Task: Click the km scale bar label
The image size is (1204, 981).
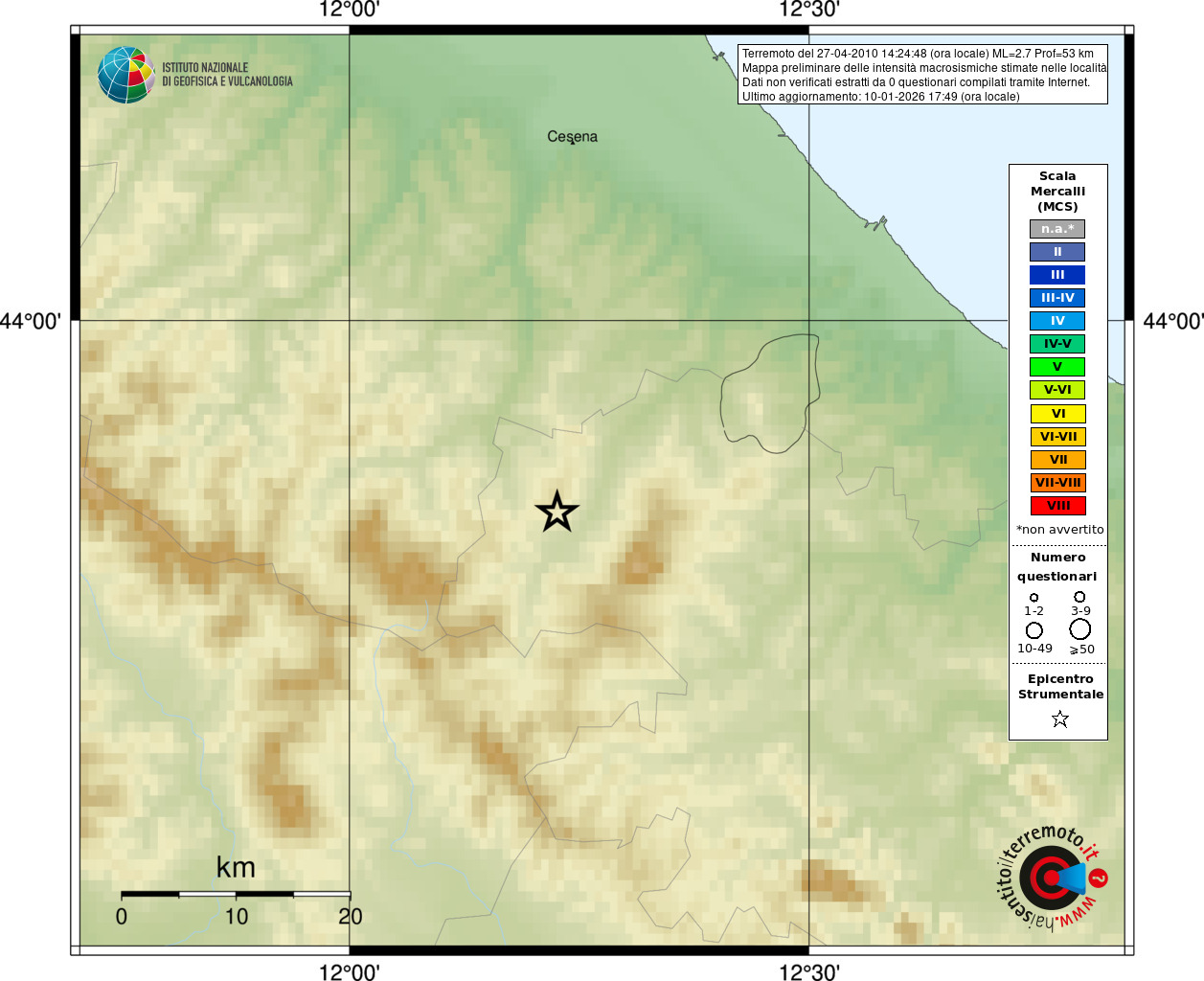Action: click(x=236, y=867)
